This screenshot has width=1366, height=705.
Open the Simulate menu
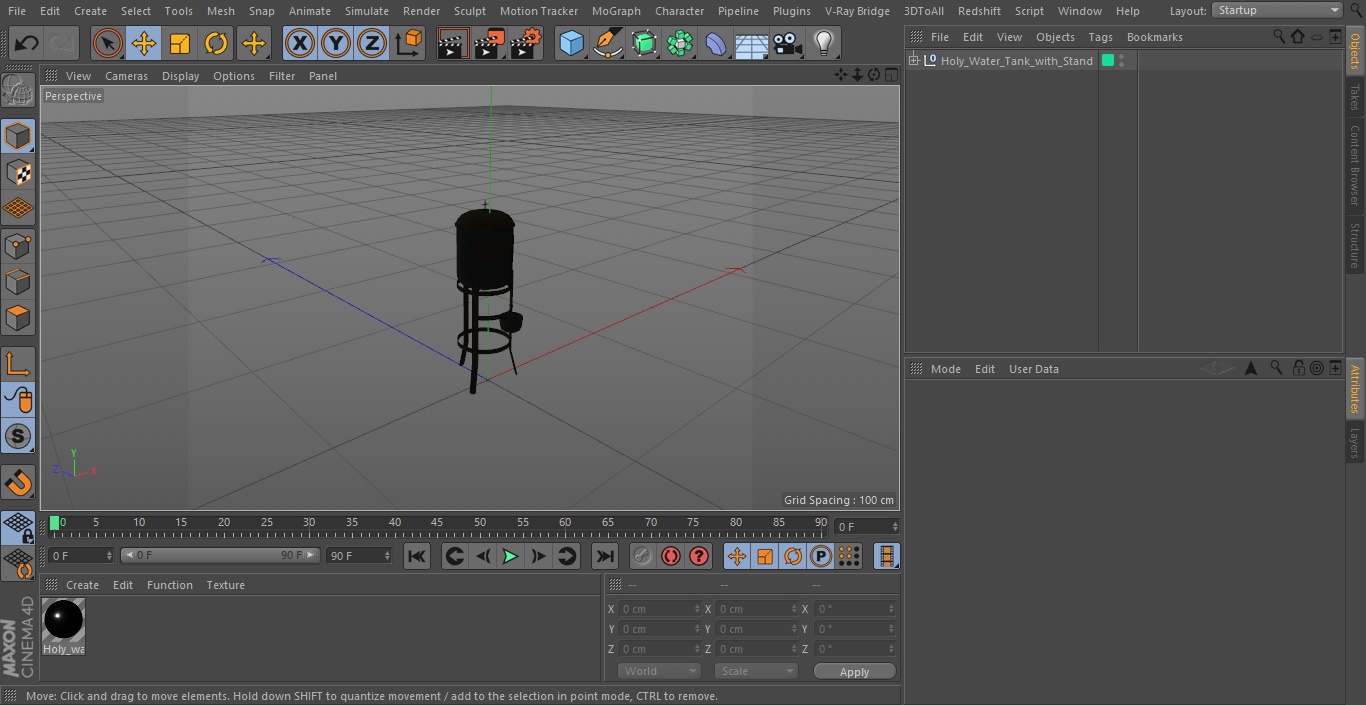click(367, 11)
